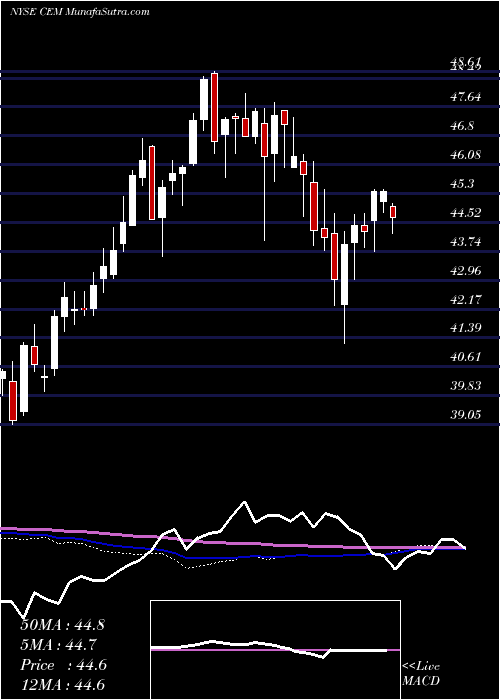Click the 46.08 price axis label

click(466, 155)
